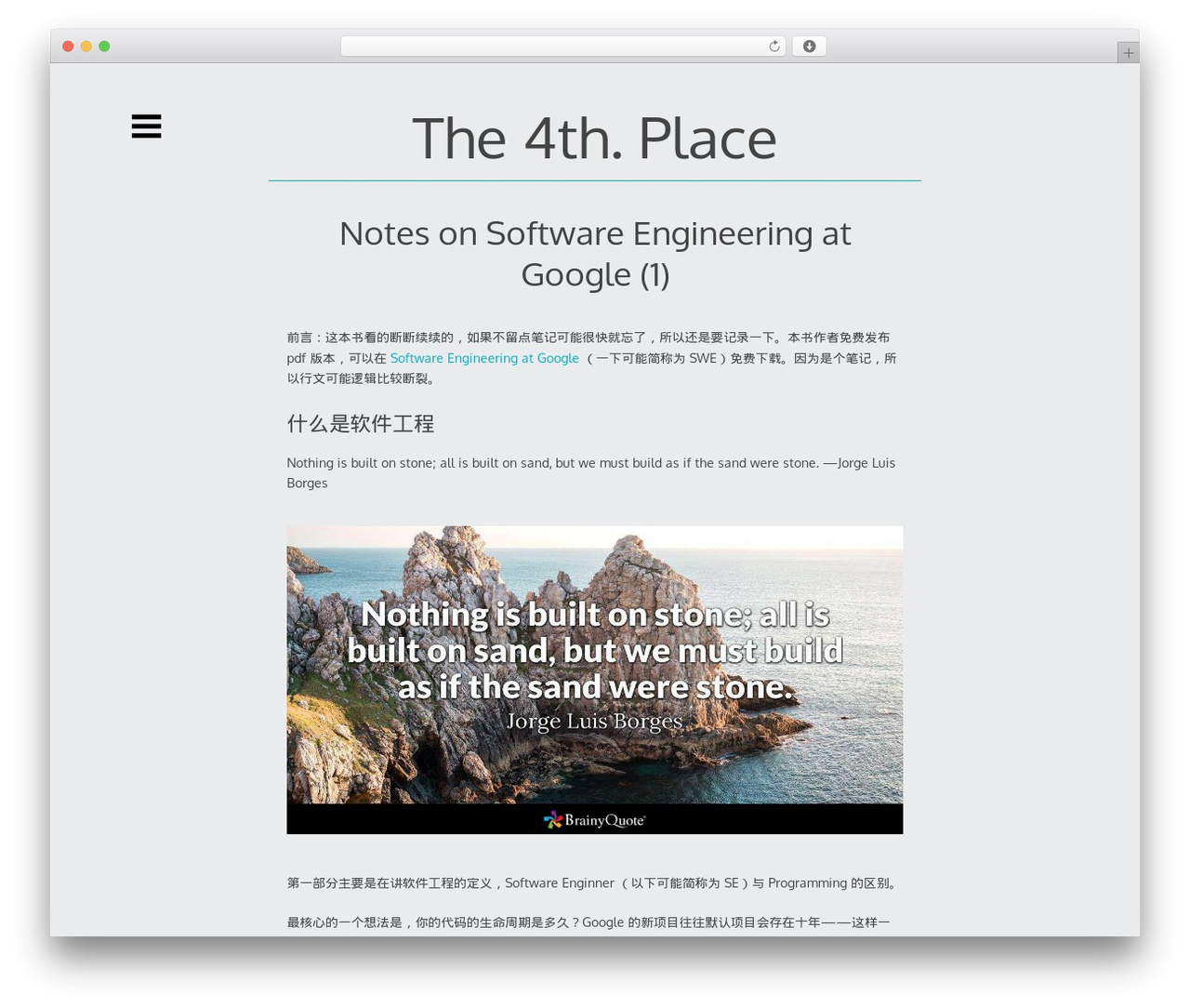Open the hamburger menu icon
1190x1008 pixels.
146,126
